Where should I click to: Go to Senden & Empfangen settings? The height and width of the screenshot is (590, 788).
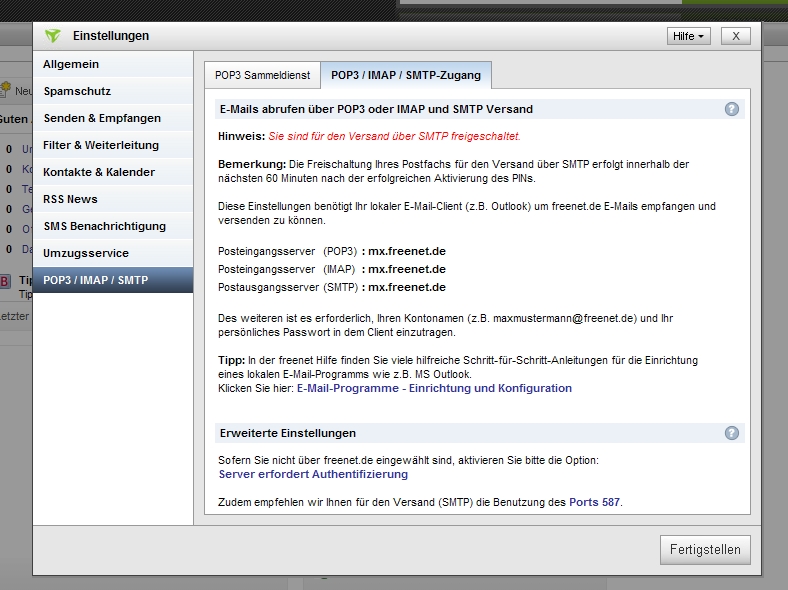point(113,118)
